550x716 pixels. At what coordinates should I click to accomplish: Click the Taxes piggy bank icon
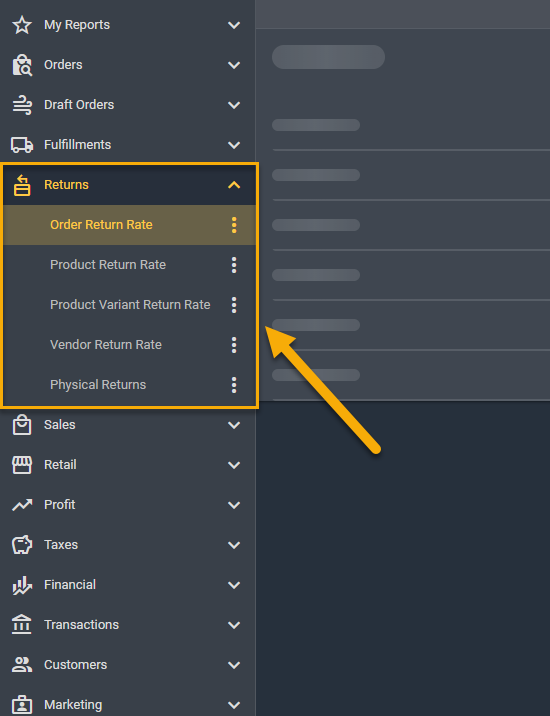[22, 545]
